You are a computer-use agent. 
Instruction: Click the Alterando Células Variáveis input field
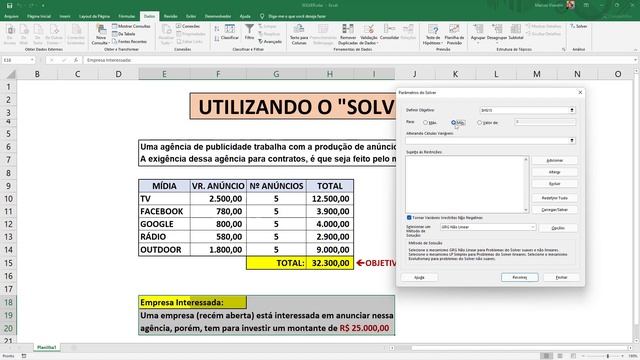point(487,140)
